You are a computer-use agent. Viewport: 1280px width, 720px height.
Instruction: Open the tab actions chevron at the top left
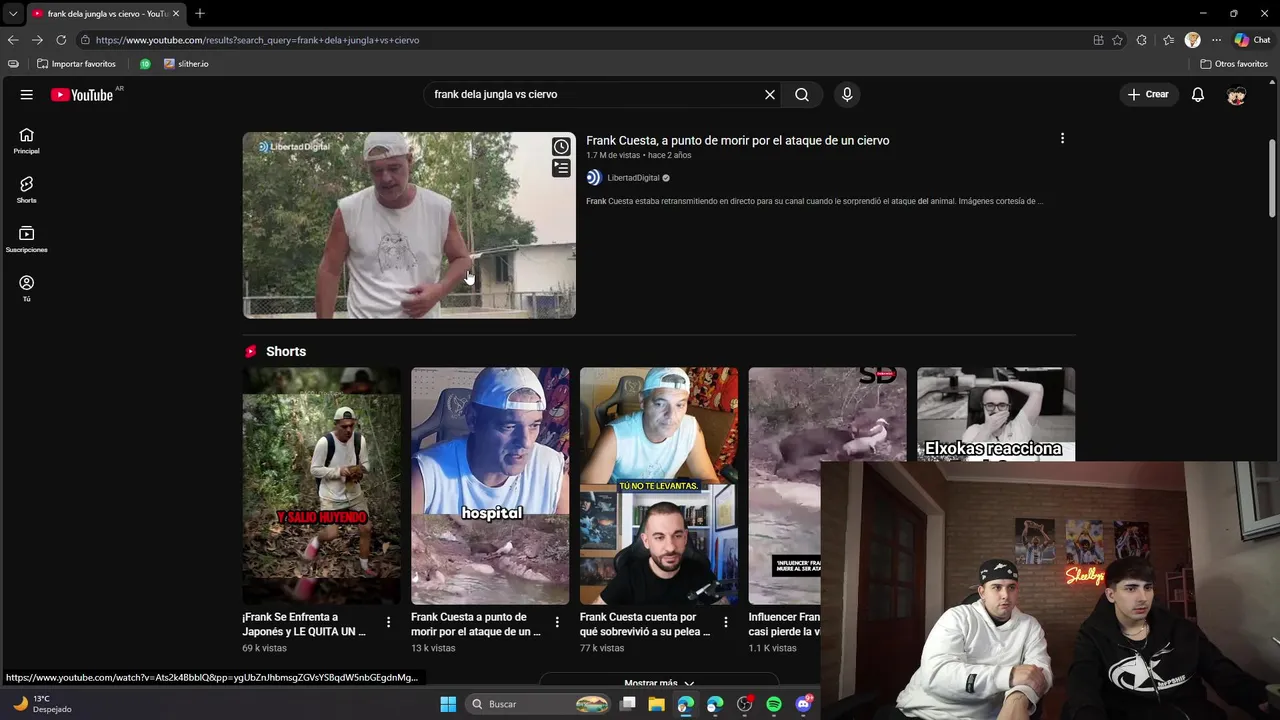(x=12, y=14)
